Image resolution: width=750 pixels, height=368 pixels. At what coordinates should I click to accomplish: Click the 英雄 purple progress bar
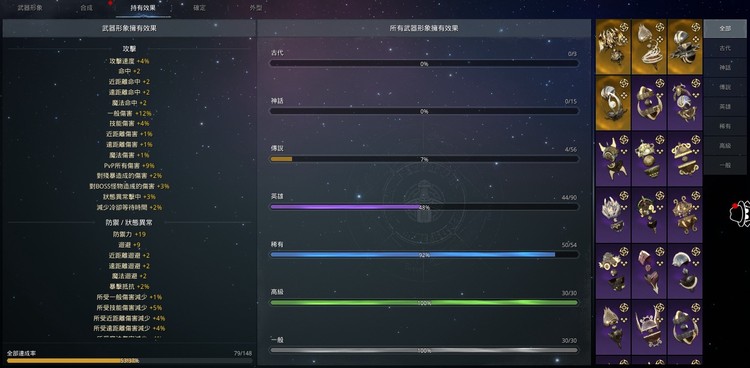pos(424,207)
